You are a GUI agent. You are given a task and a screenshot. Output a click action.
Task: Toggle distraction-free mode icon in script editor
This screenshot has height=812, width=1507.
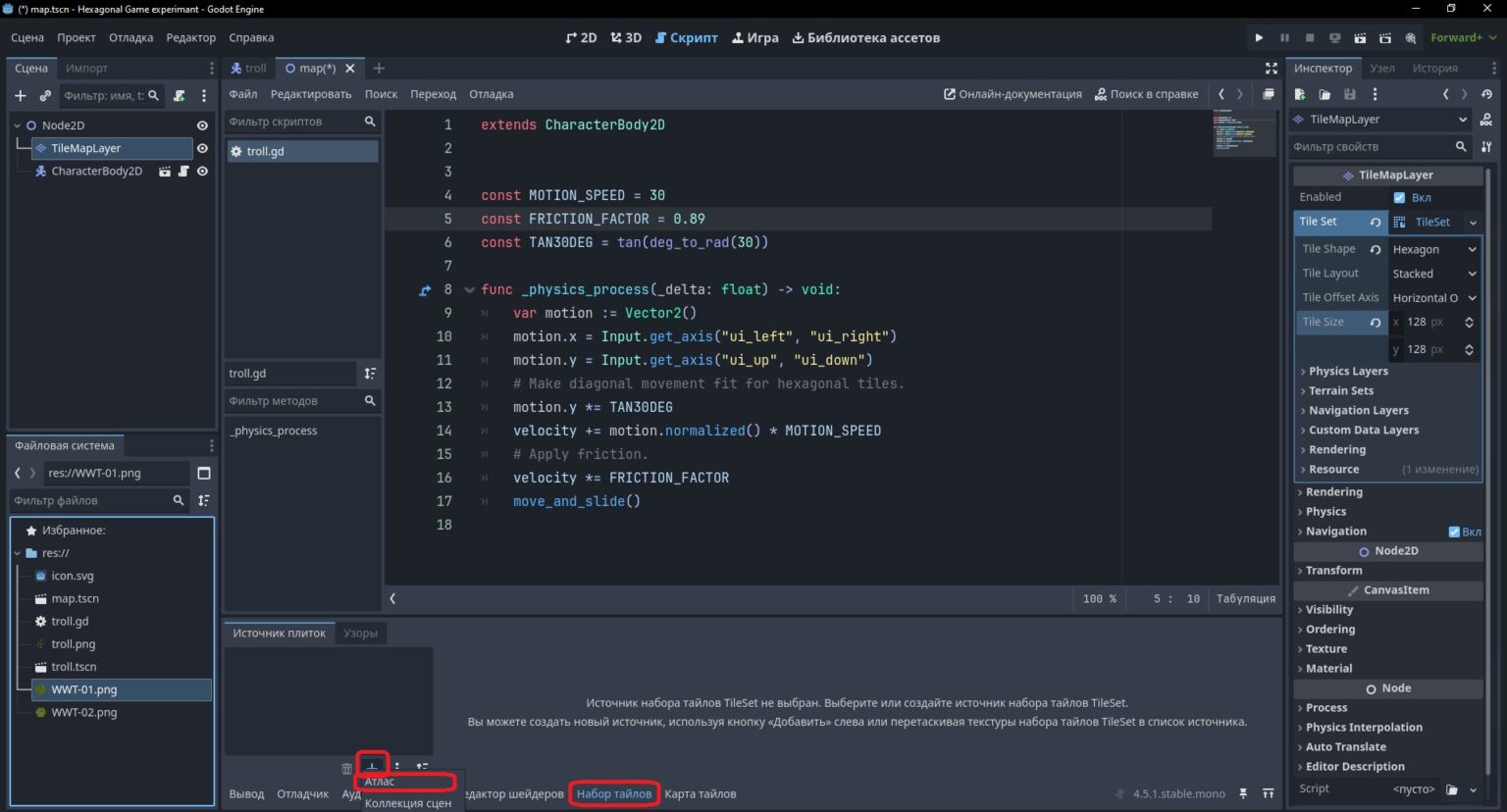[x=1271, y=68]
